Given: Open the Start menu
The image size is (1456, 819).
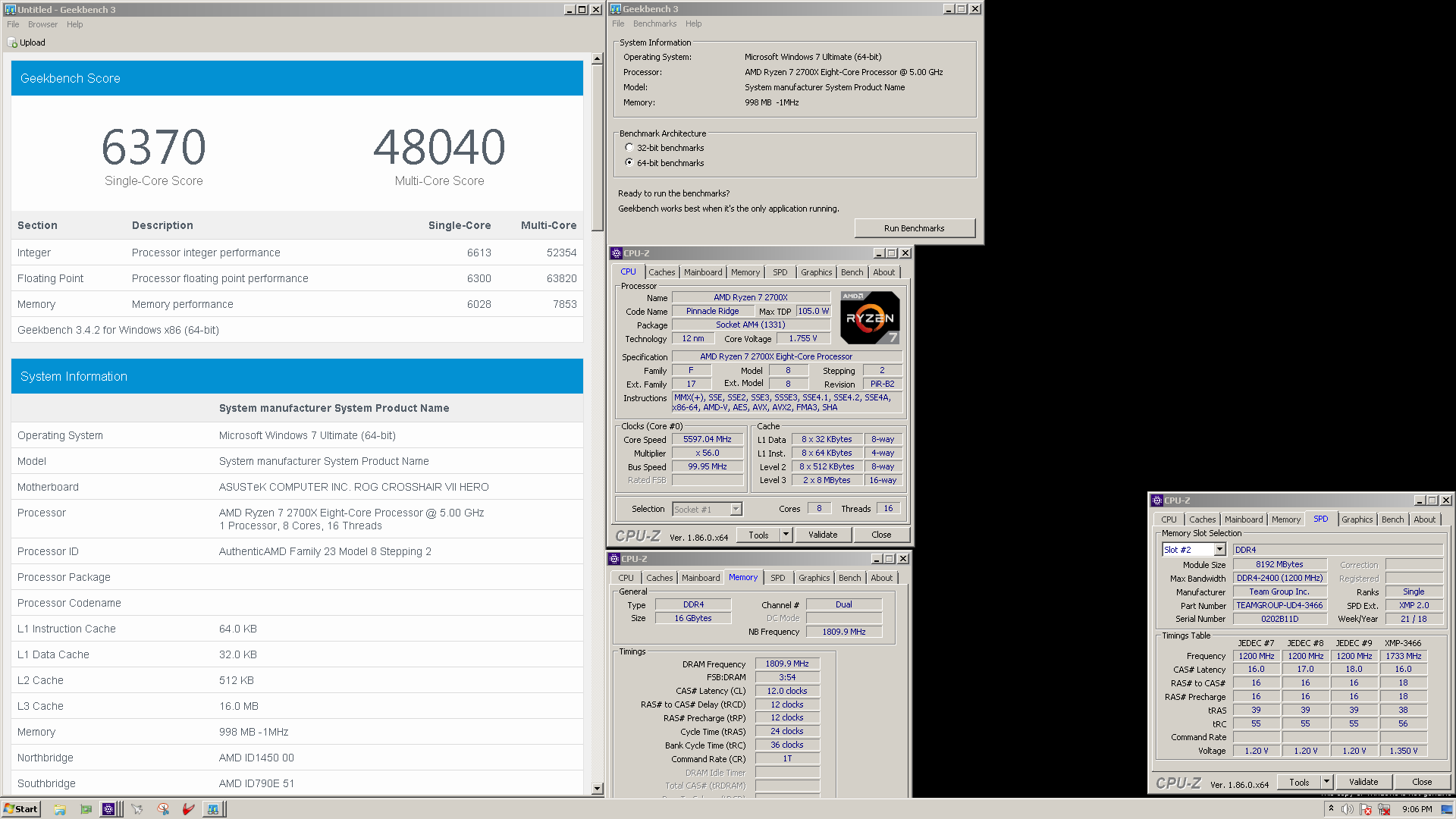Looking at the screenshot, I should [x=20, y=809].
